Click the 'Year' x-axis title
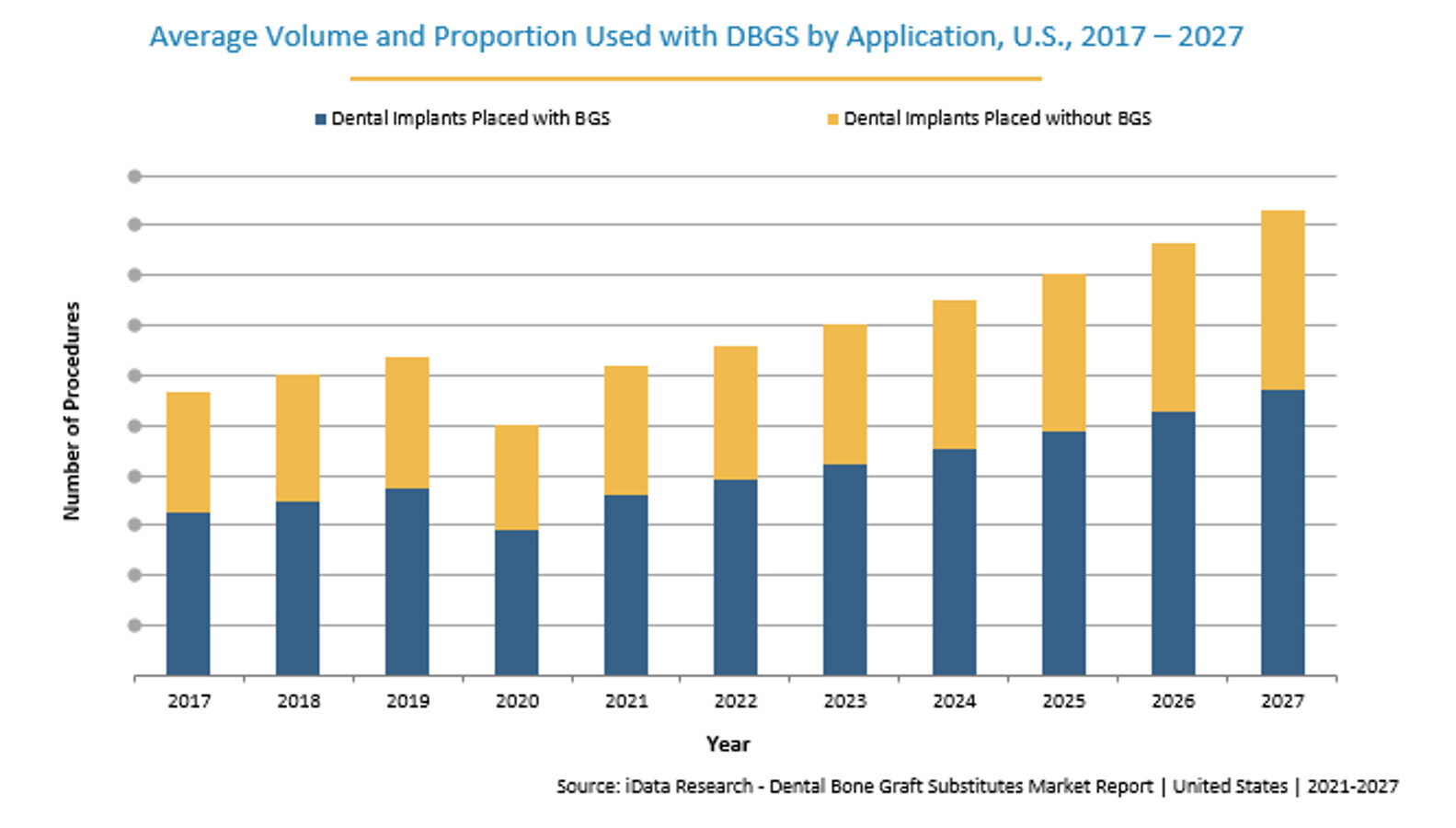Screen dimensions: 1456x828 [728, 744]
